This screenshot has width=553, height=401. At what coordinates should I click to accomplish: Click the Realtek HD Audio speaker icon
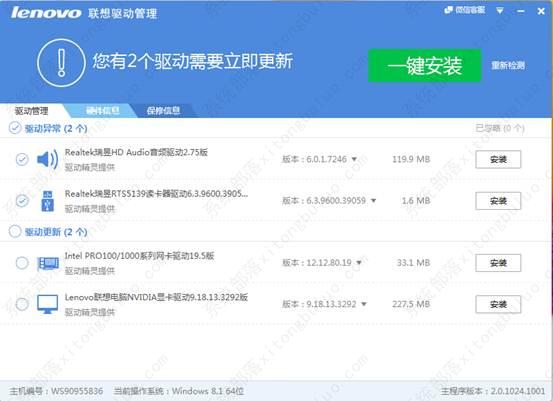point(48,159)
